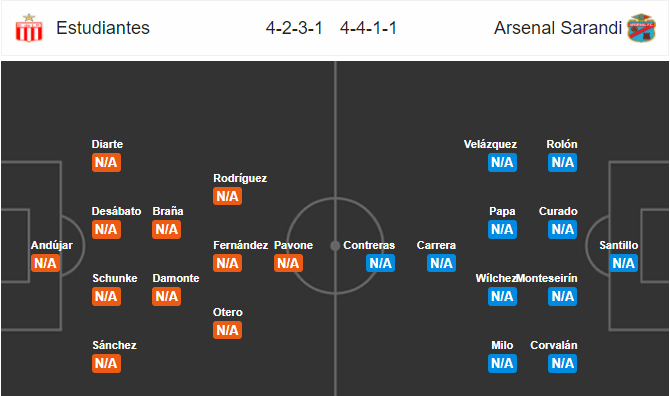Open the Arsenal Sarandi team name link

[558, 28]
